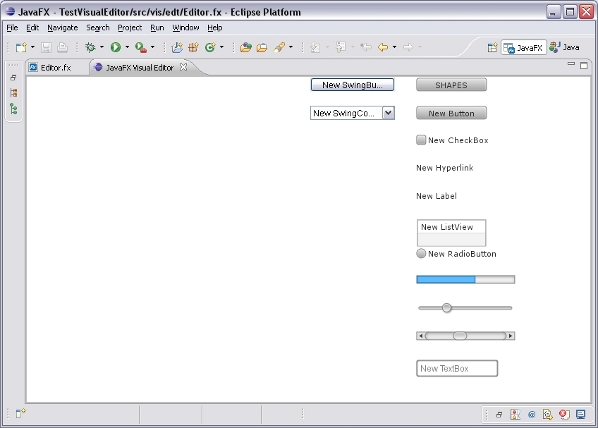Open the New wizard dropdown arrow
The width and height of the screenshot is (598, 428).
pos(32,47)
